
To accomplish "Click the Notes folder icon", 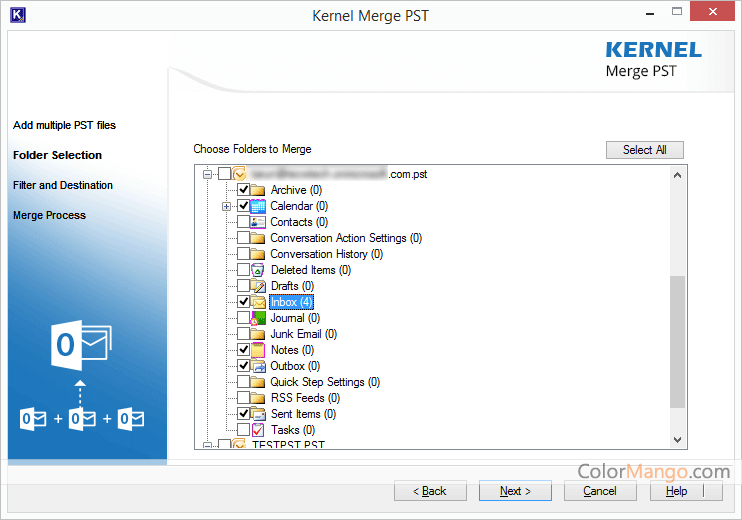I will [x=258, y=350].
